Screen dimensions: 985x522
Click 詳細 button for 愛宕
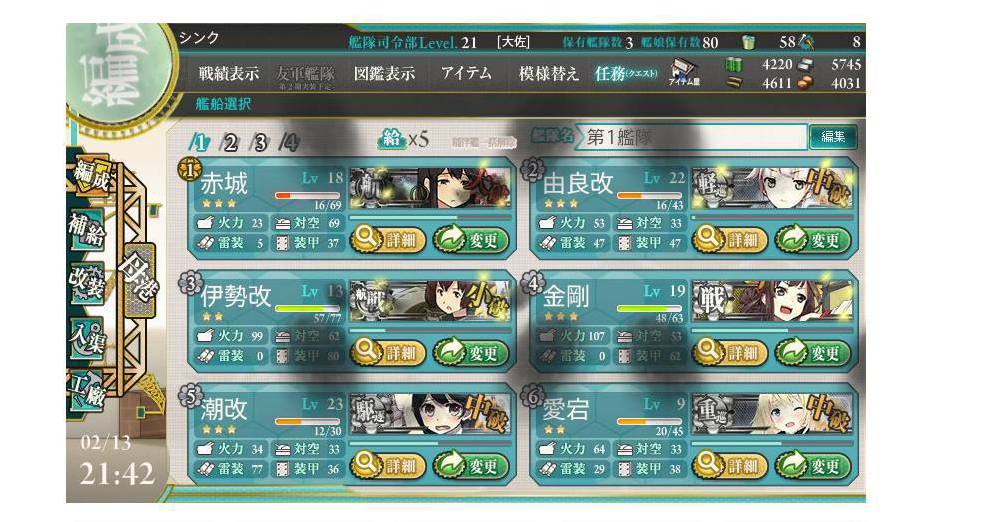click(x=729, y=465)
